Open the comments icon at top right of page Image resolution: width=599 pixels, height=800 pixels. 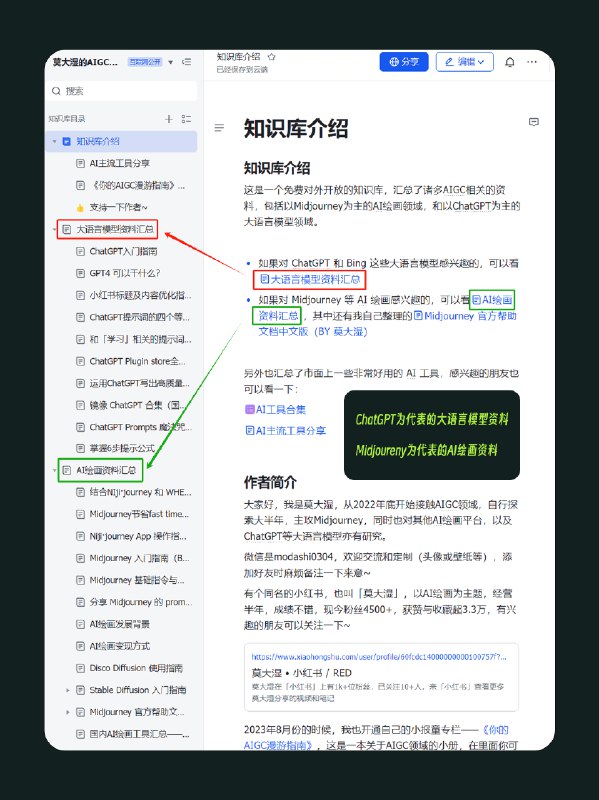click(534, 122)
